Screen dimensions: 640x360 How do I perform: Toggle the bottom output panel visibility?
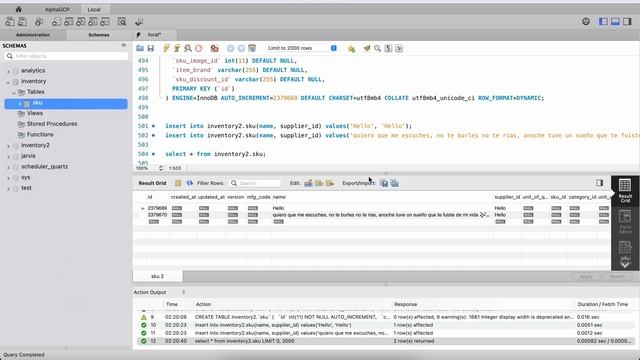tap(615, 22)
